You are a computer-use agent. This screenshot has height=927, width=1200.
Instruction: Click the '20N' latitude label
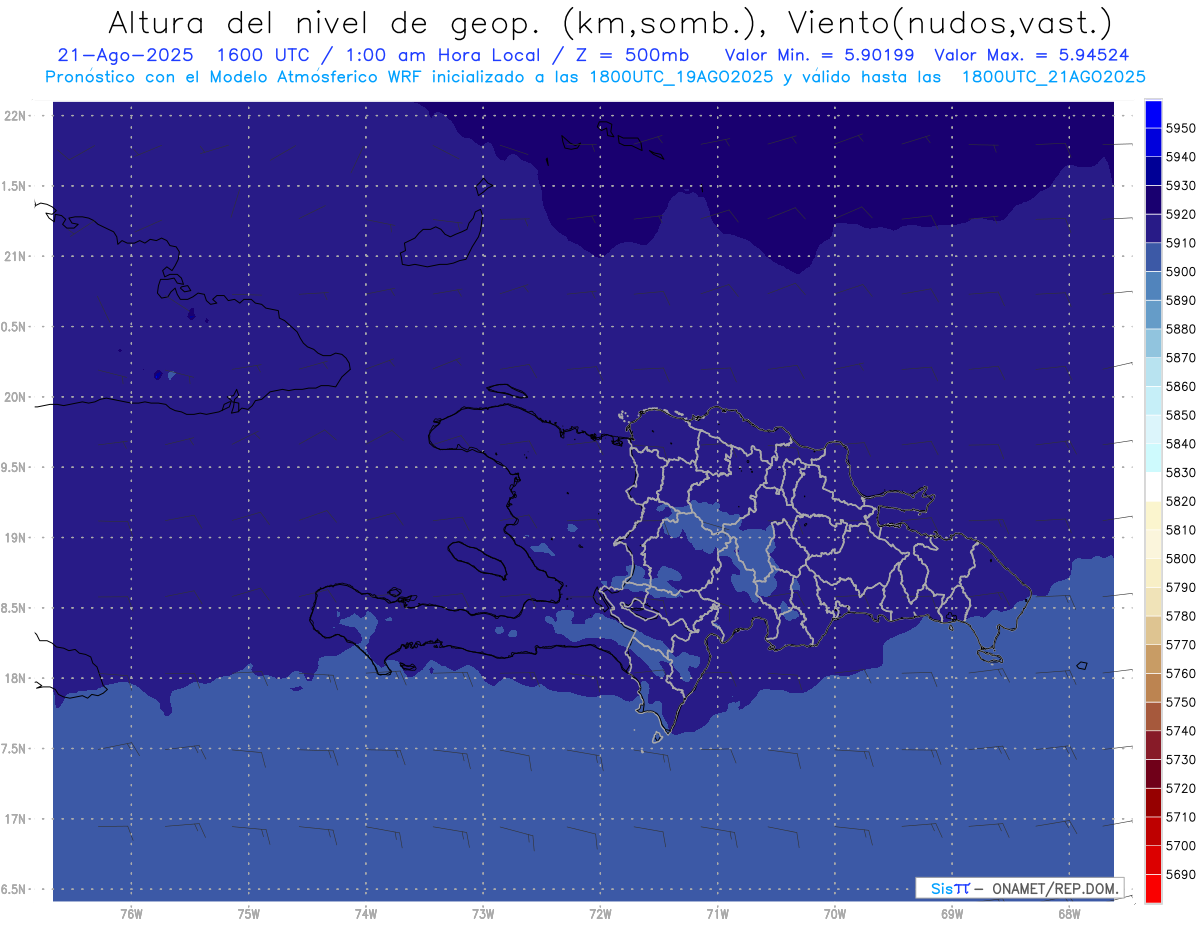coord(15,397)
